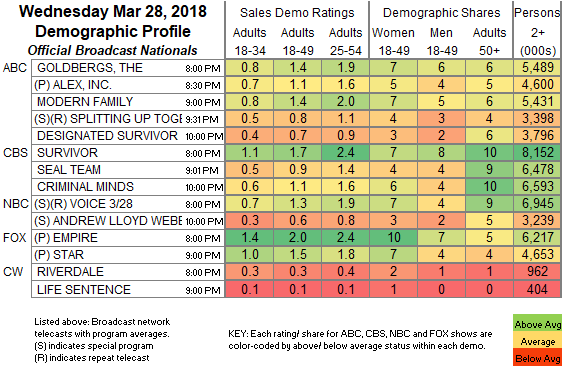Screen dimensions: 562x366
Task: Select EMPIRE's 2.0 Adults 18-49 rating
Action: (297, 238)
